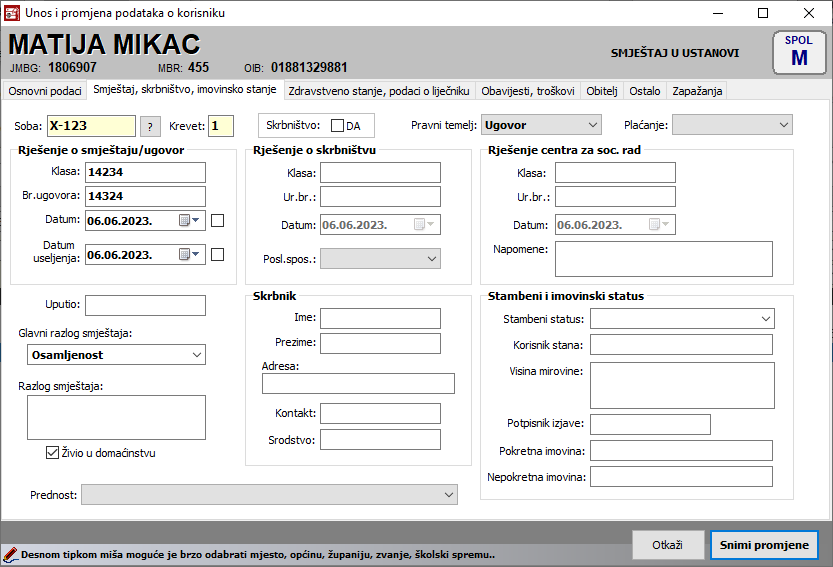
Task: Click the app icon in title bar
Action: coord(12,13)
